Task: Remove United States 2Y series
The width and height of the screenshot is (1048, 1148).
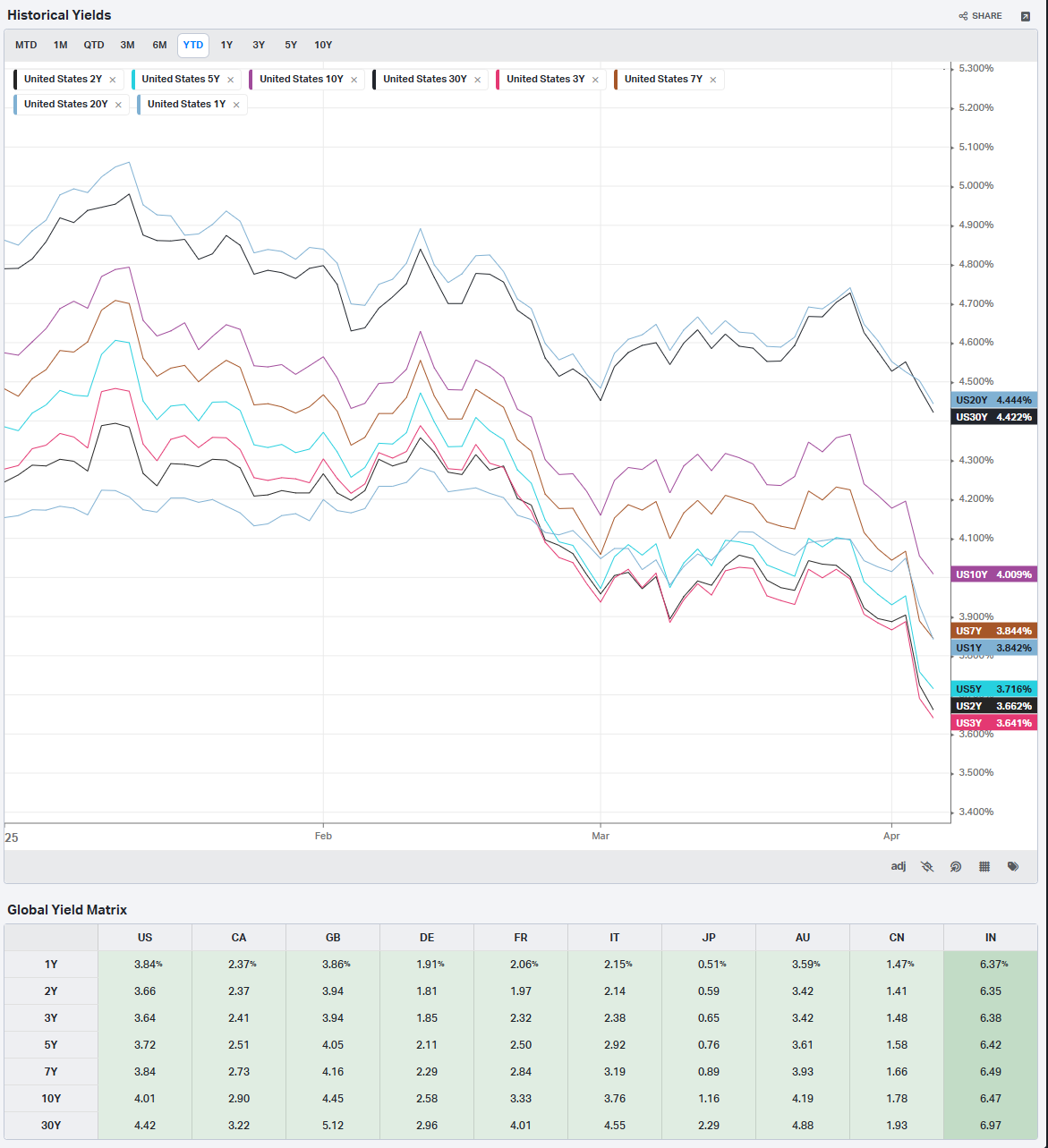Action: (113, 80)
